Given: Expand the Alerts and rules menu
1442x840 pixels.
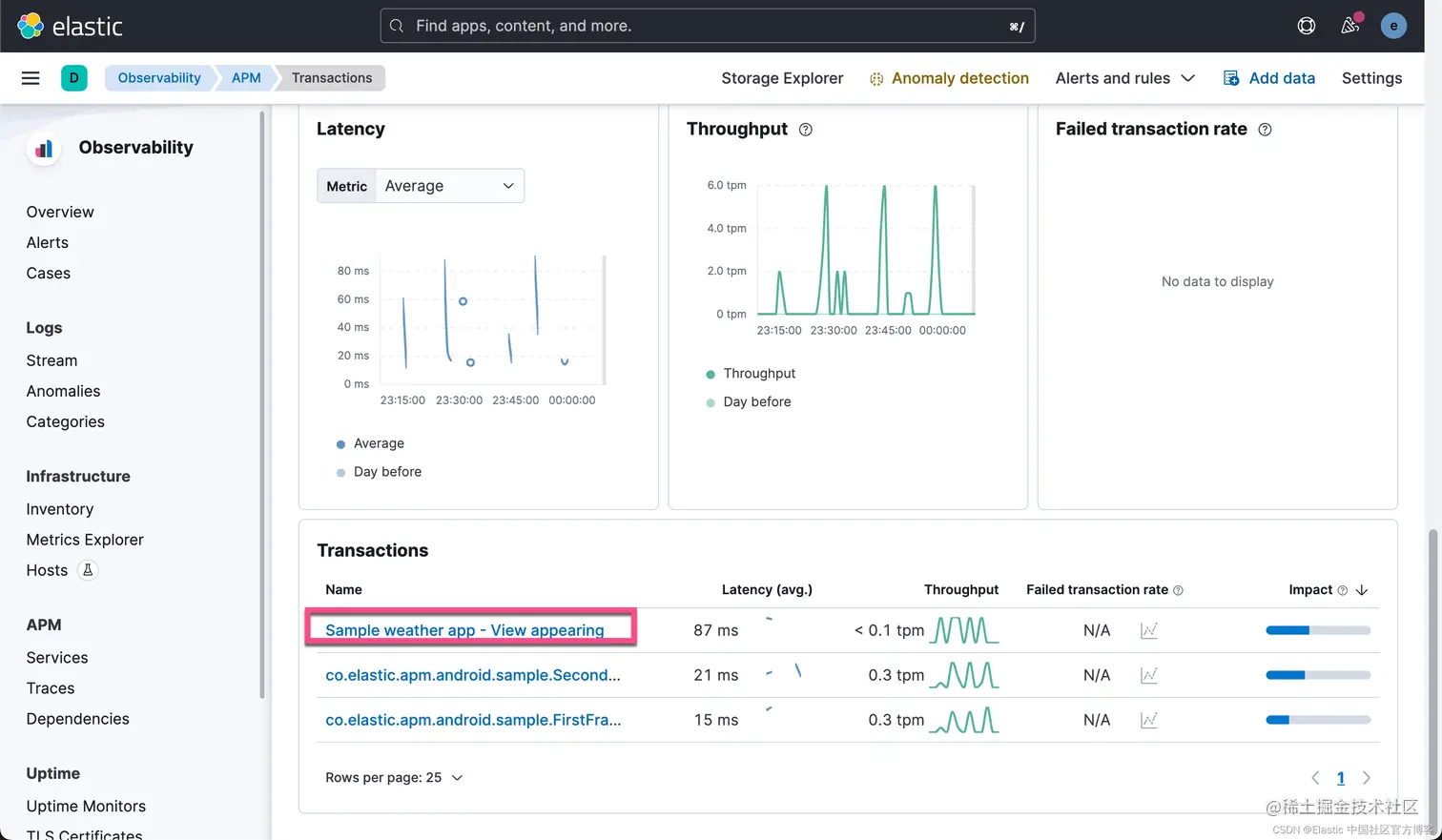Looking at the screenshot, I should pos(1125,78).
